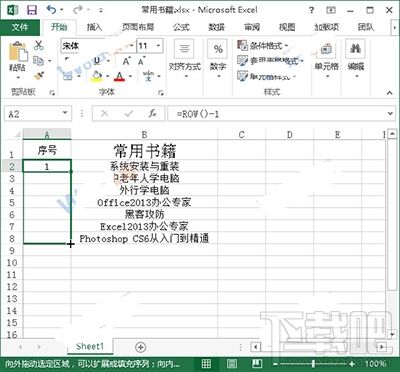Click the 100% zoom level
The image size is (400, 372).
375,364
